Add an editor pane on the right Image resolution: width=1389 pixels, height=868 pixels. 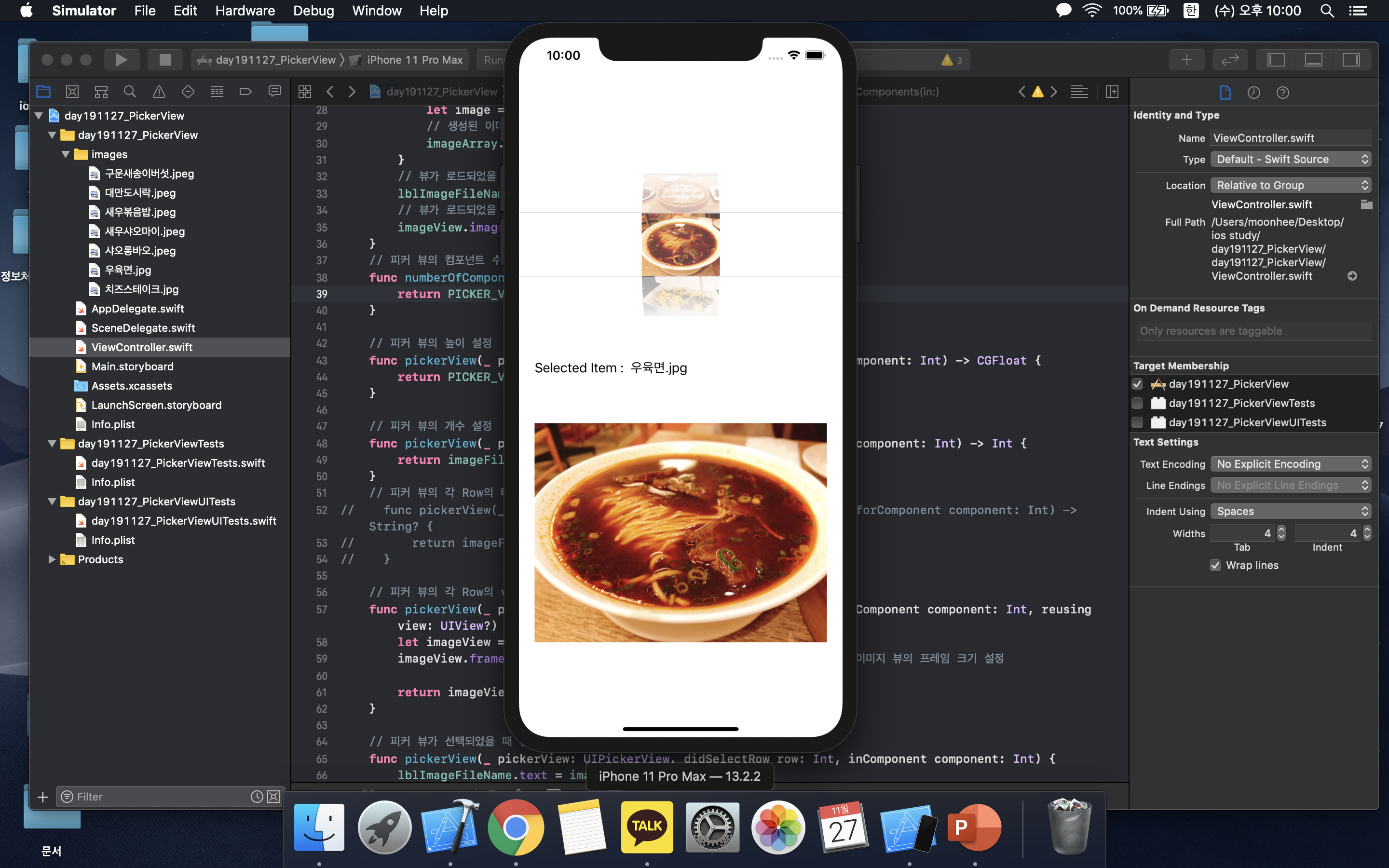pyautogui.click(x=1112, y=92)
